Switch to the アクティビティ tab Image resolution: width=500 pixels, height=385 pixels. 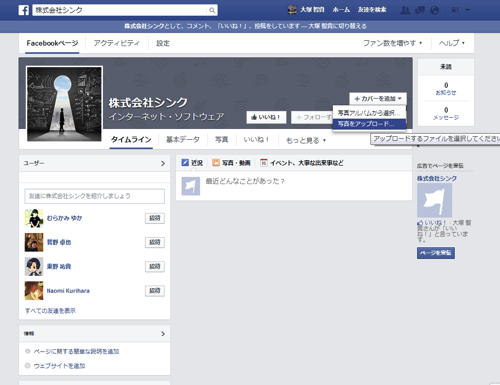tap(116, 43)
